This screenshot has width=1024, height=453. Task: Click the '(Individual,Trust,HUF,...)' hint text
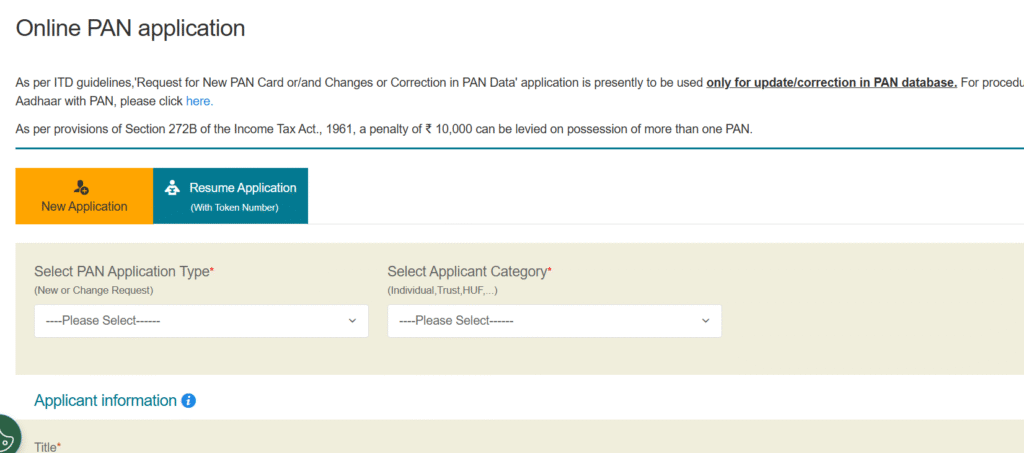point(442,290)
